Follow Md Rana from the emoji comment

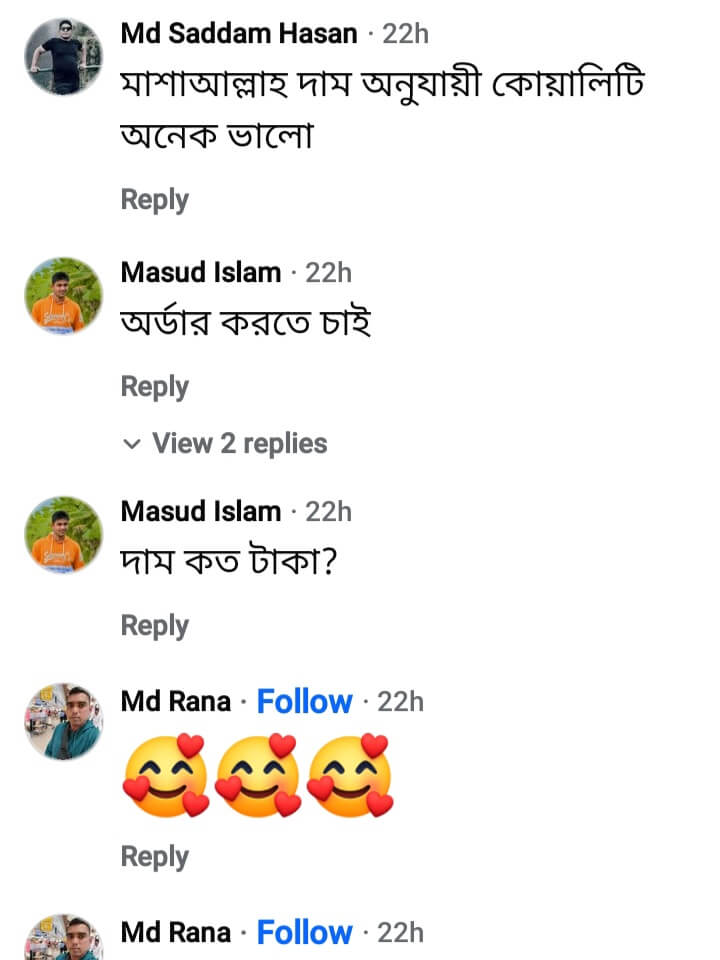(304, 702)
